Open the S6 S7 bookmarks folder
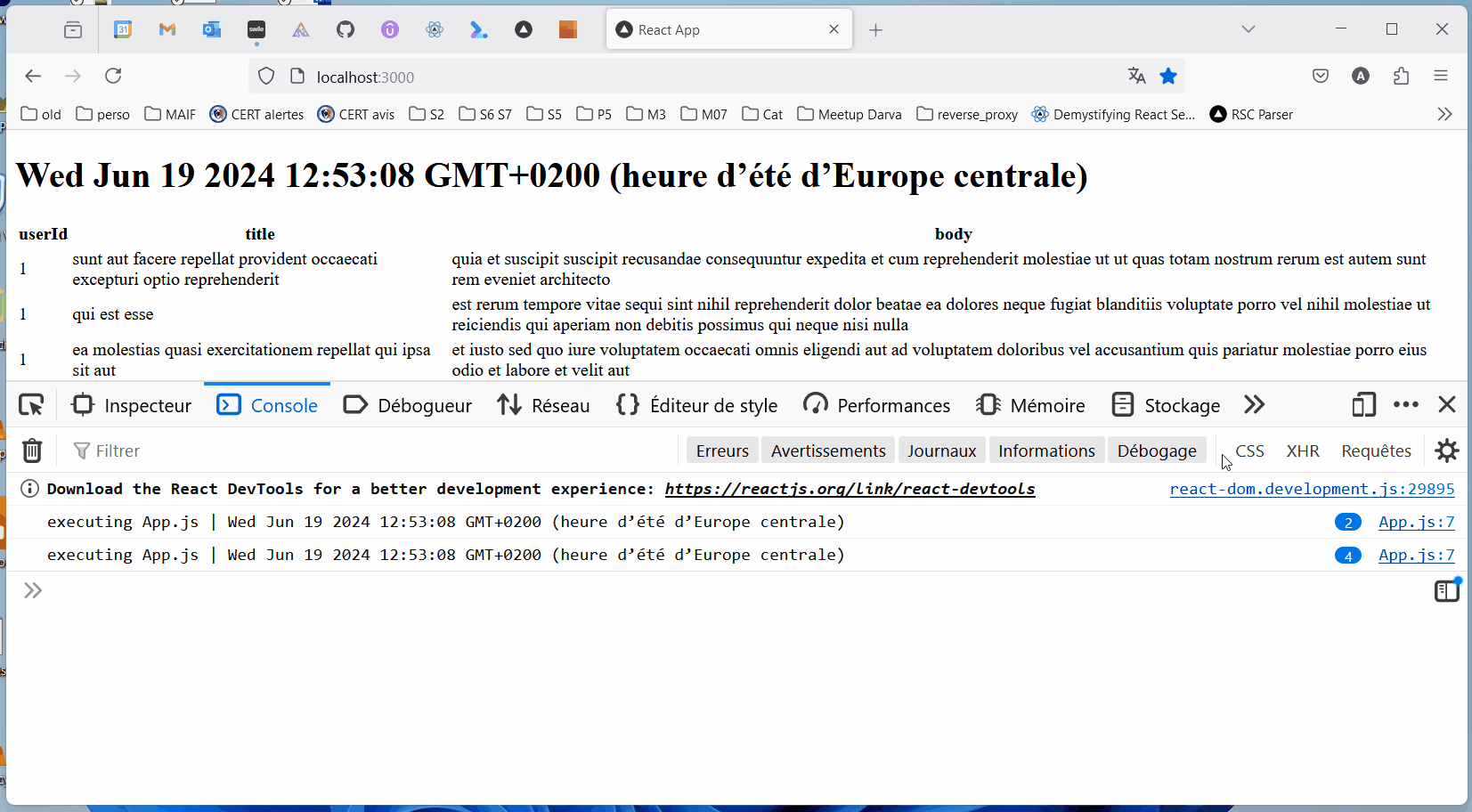Image resolution: width=1472 pixels, height=812 pixels. (x=485, y=114)
